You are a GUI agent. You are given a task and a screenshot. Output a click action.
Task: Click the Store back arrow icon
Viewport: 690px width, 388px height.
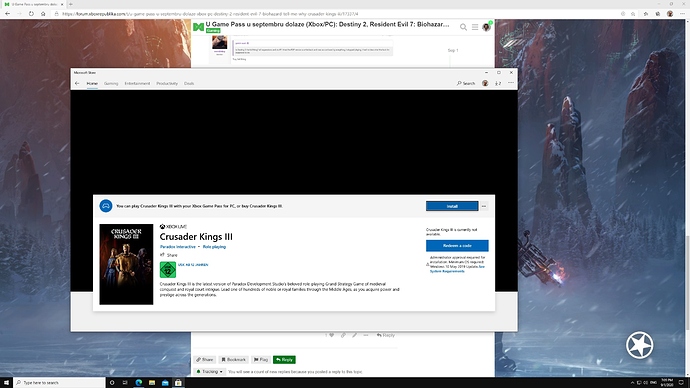(x=77, y=83)
